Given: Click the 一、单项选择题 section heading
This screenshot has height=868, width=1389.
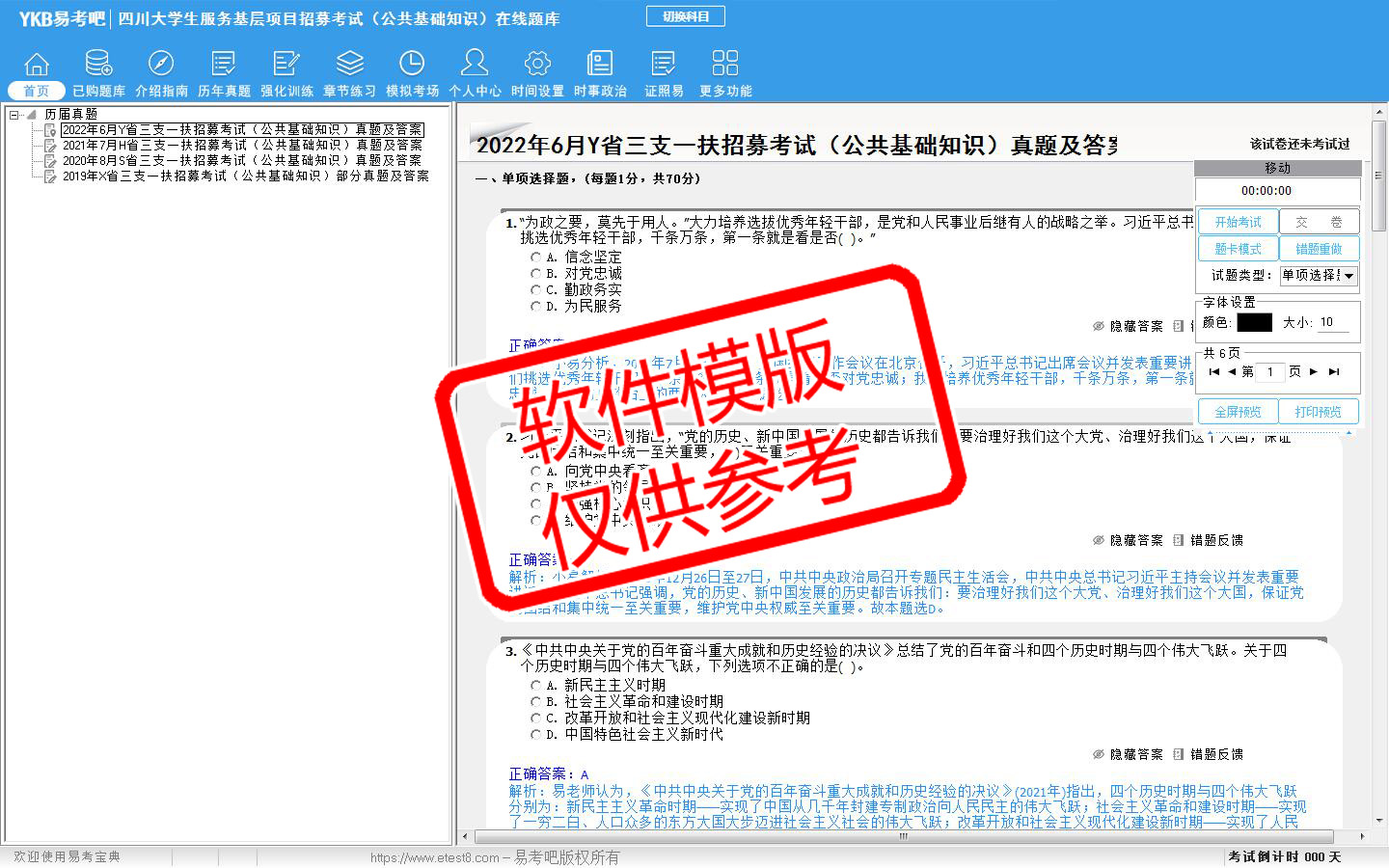Looking at the screenshot, I should (x=587, y=178).
